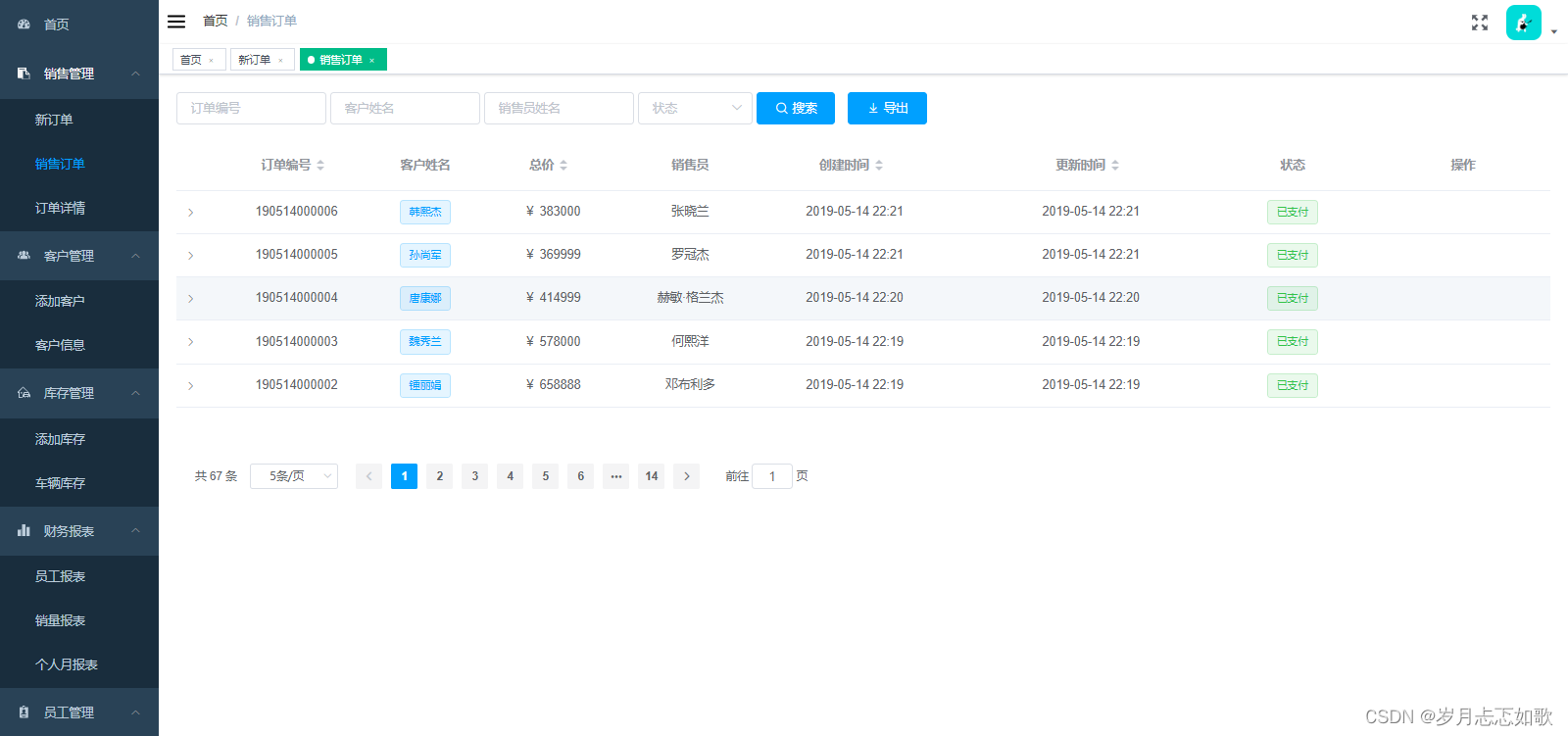The width and height of the screenshot is (1568, 736).
Task: Switch to the 首页 page tab
Action: coord(199,60)
